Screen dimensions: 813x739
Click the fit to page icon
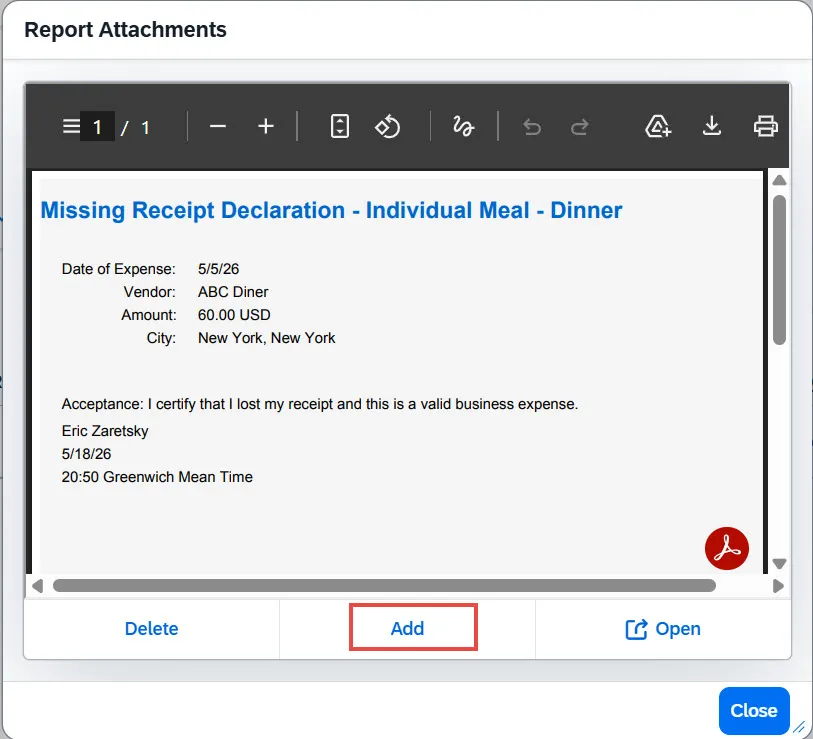tap(340, 126)
